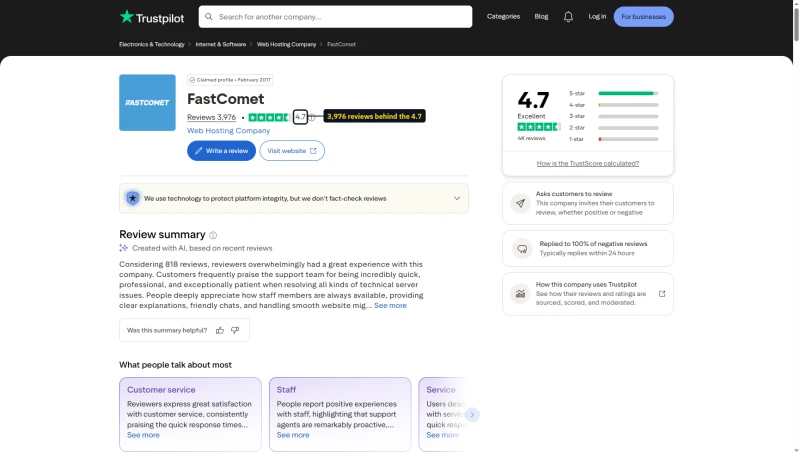Give the summary a thumbs down
This screenshot has width=800, height=455.
(235, 331)
